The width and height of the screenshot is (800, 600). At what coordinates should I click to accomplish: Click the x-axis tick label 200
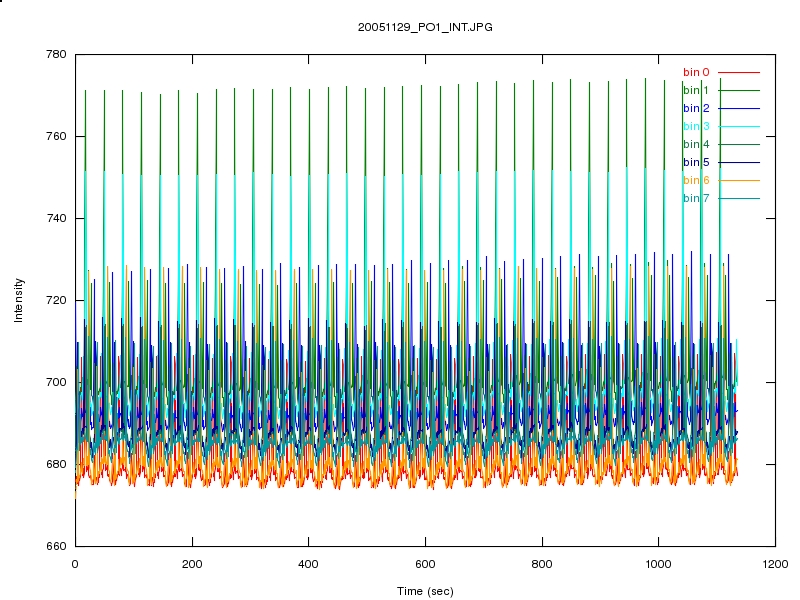pyautogui.click(x=192, y=564)
